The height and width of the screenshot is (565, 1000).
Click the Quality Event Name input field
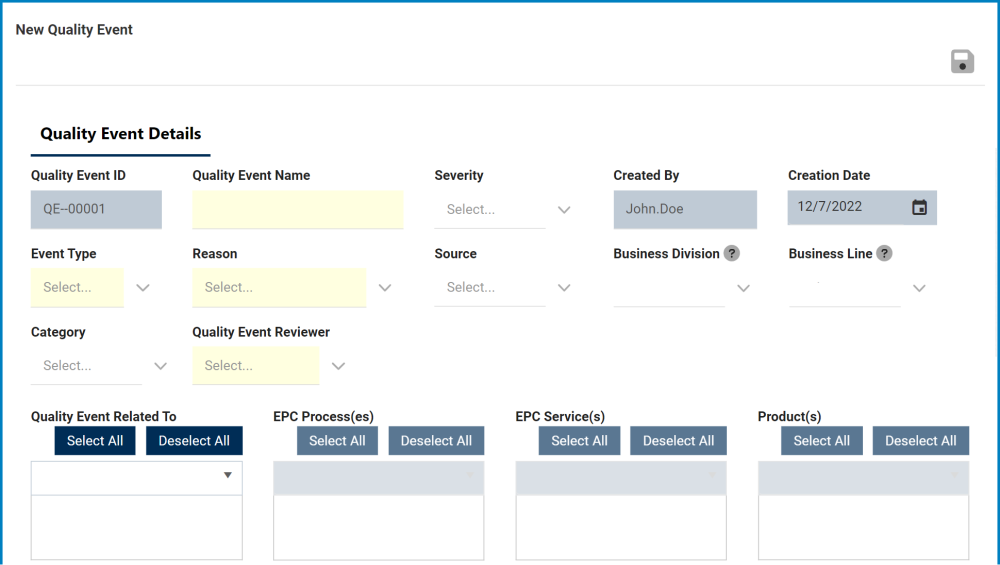coord(298,210)
